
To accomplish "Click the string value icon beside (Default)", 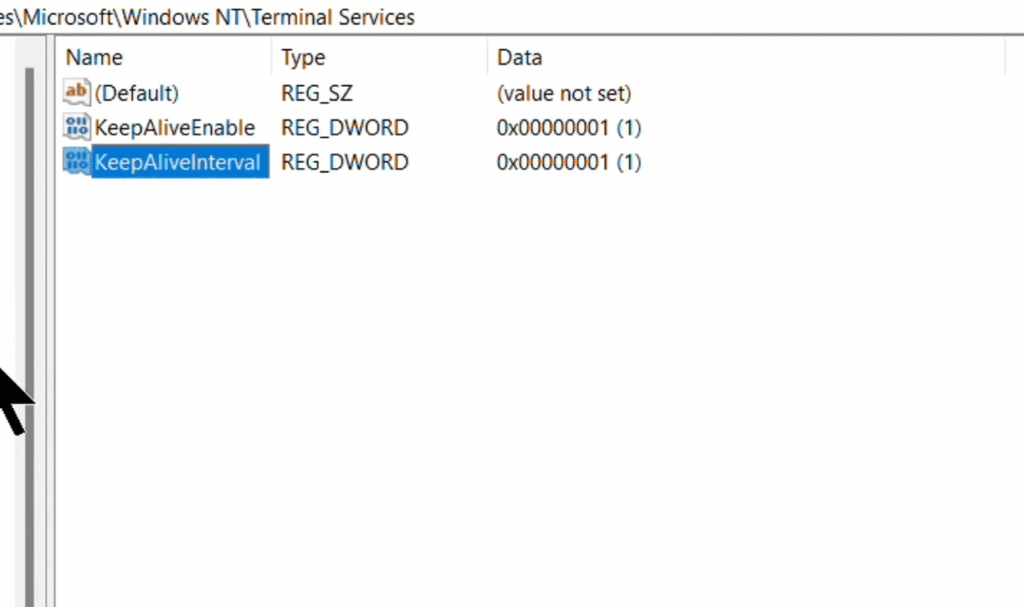I will point(75,92).
